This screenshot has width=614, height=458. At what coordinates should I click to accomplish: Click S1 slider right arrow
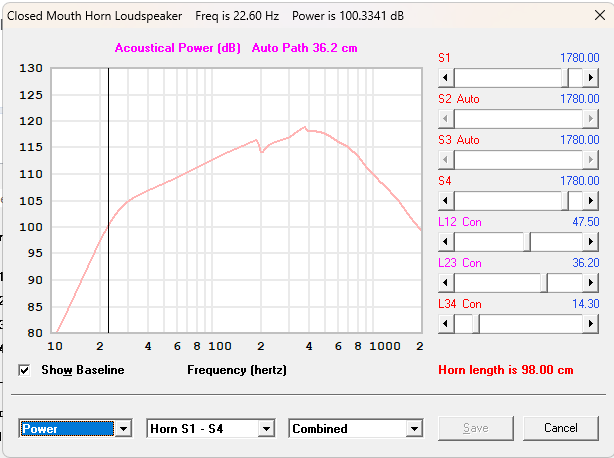click(591, 78)
